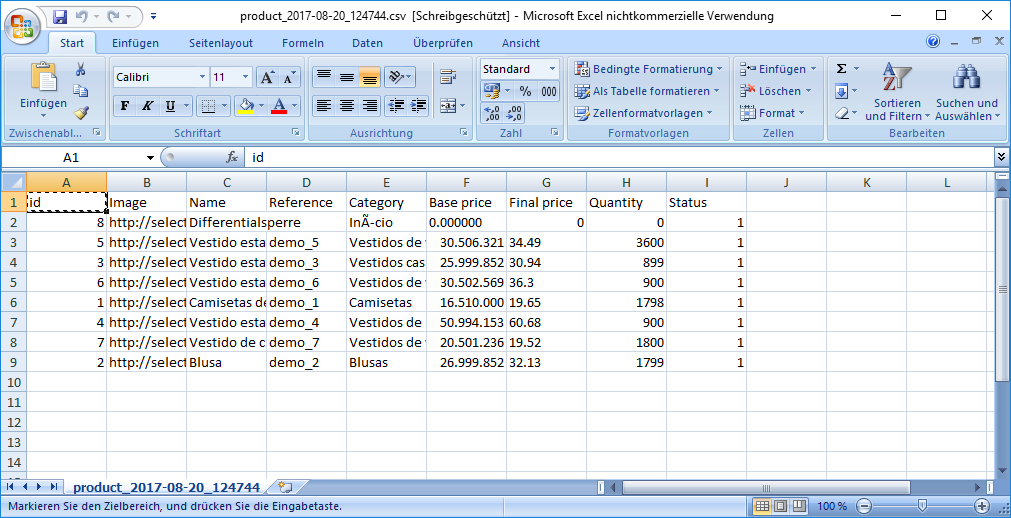Expand Als Tabelle formatieren dropdown
Image resolution: width=1011 pixels, height=518 pixels.
(716, 91)
